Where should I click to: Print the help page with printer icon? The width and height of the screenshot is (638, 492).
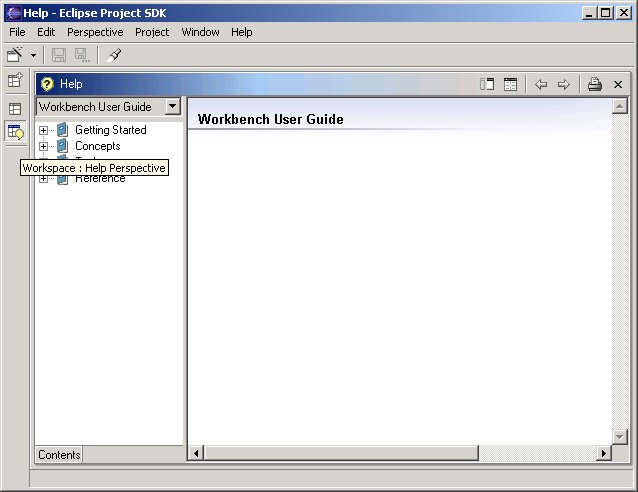(594, 85)
